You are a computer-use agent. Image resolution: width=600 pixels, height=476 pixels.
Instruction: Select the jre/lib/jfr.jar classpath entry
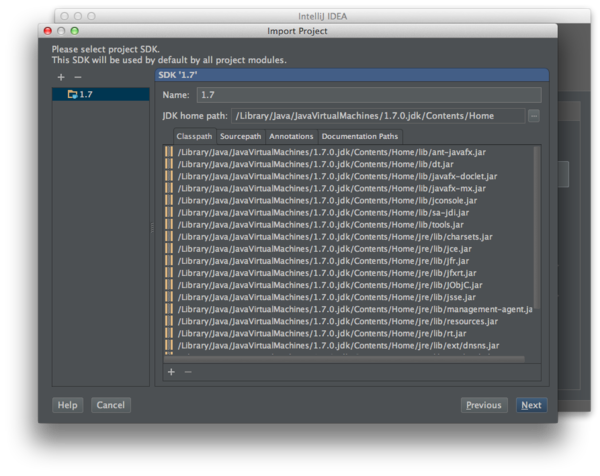tap(323, 261)
